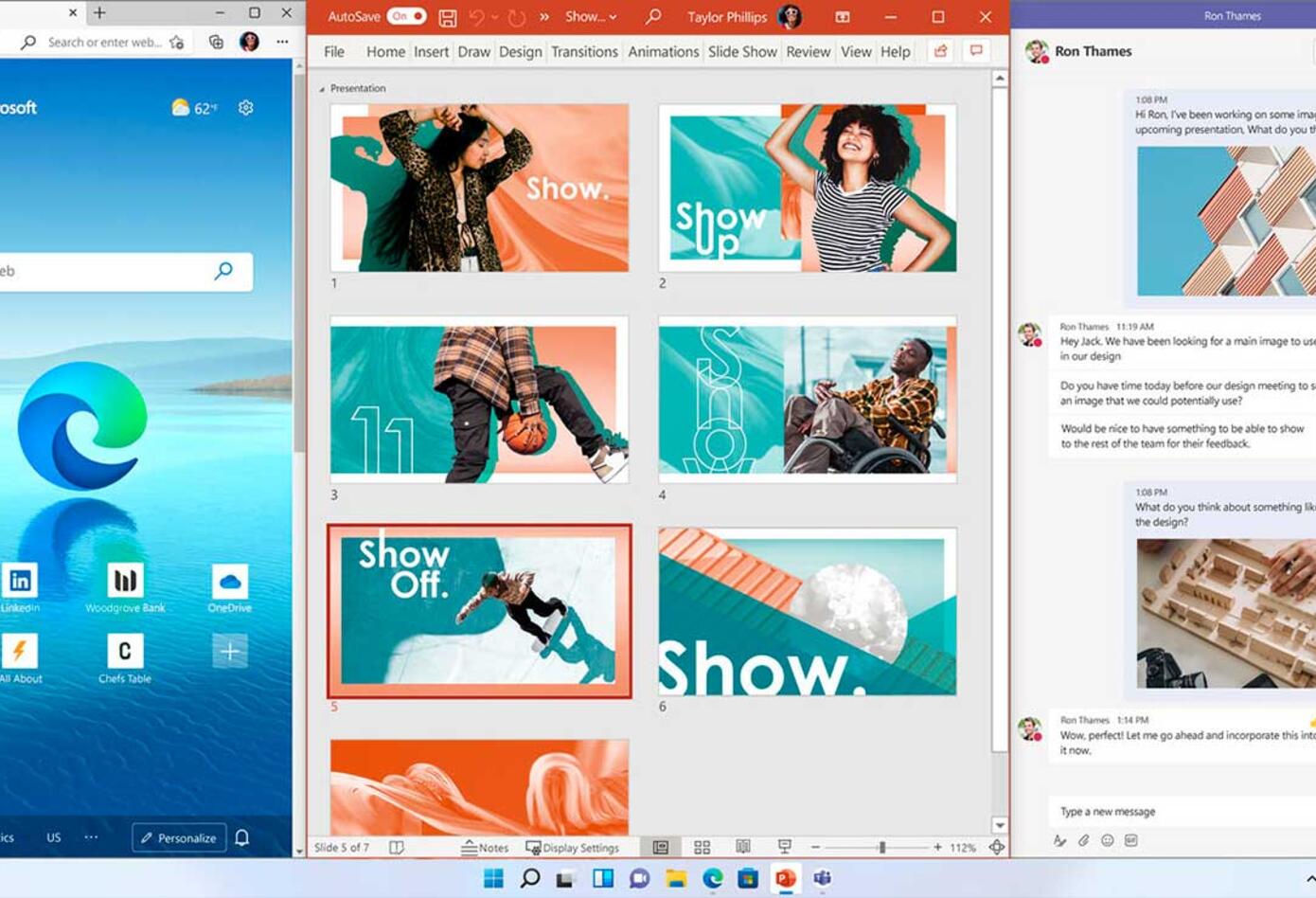Open the Slide Show ribbon tab

pyautogui.click(x=742, y=52)
